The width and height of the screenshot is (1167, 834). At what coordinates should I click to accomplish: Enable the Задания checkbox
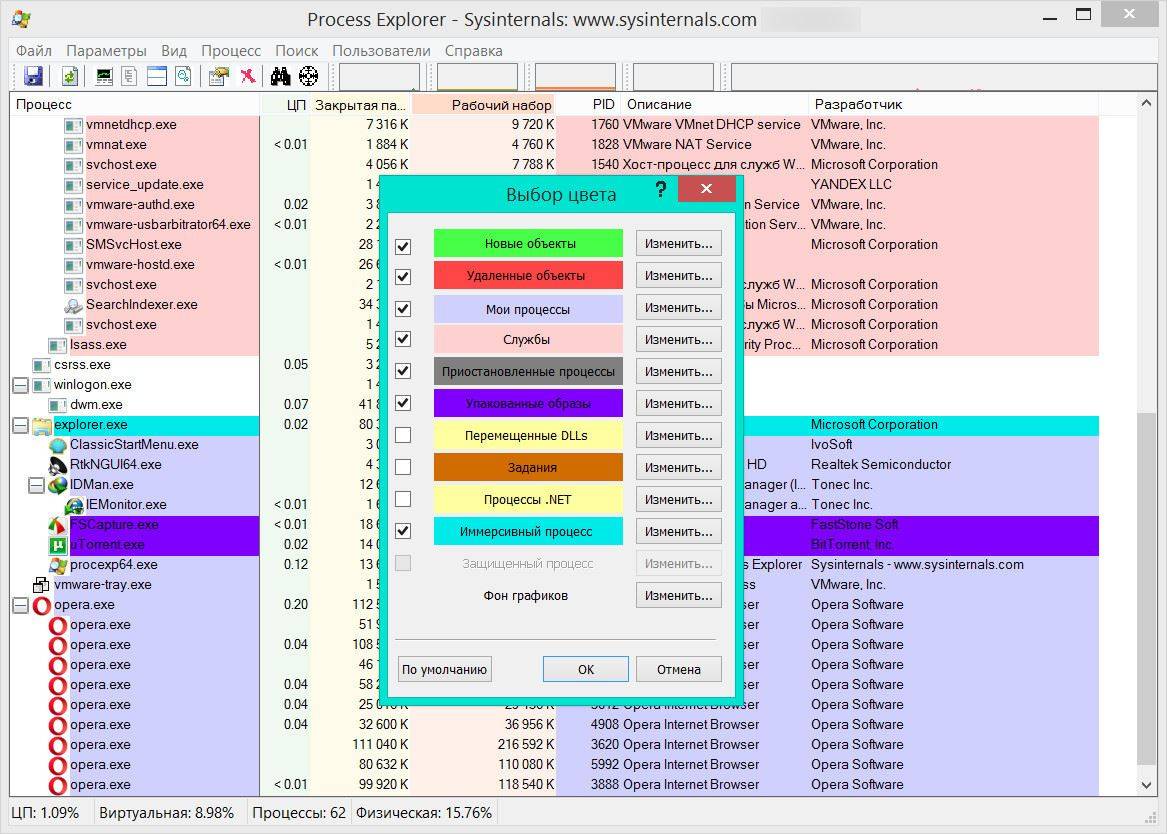[x=403, y=467]
